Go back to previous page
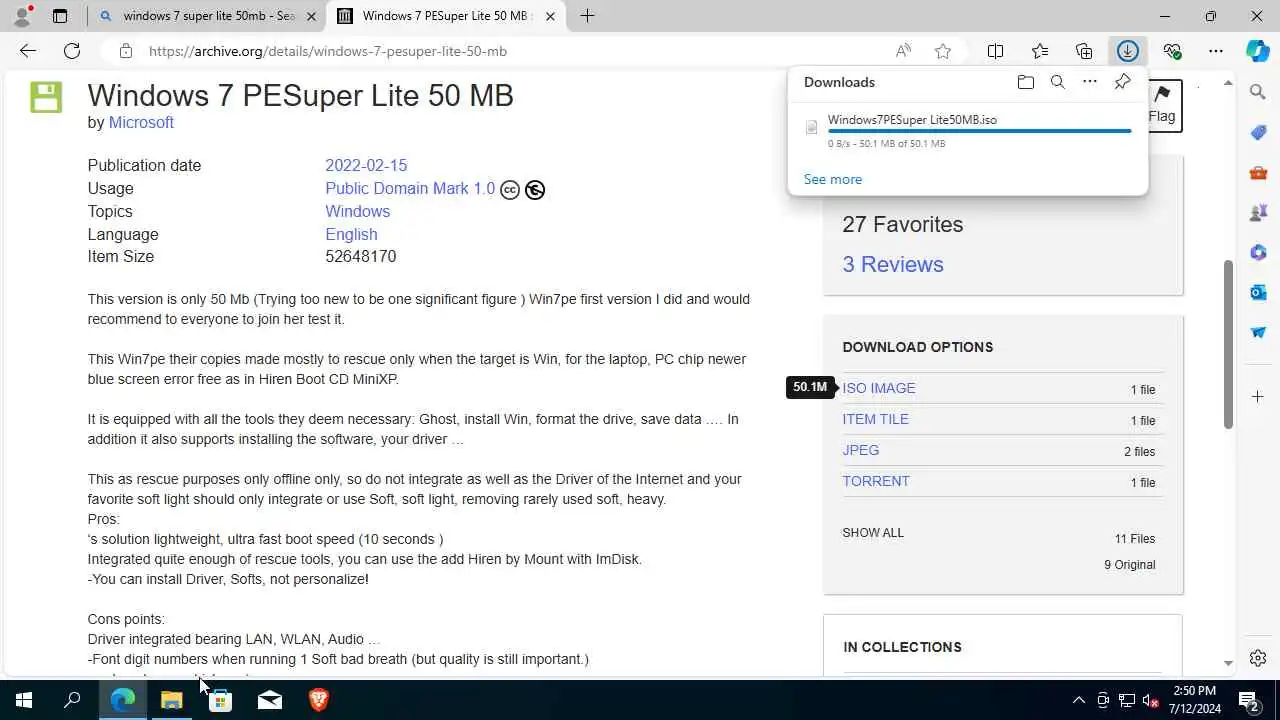This screenshot has height=720, width=1280. tap(28, 51)
